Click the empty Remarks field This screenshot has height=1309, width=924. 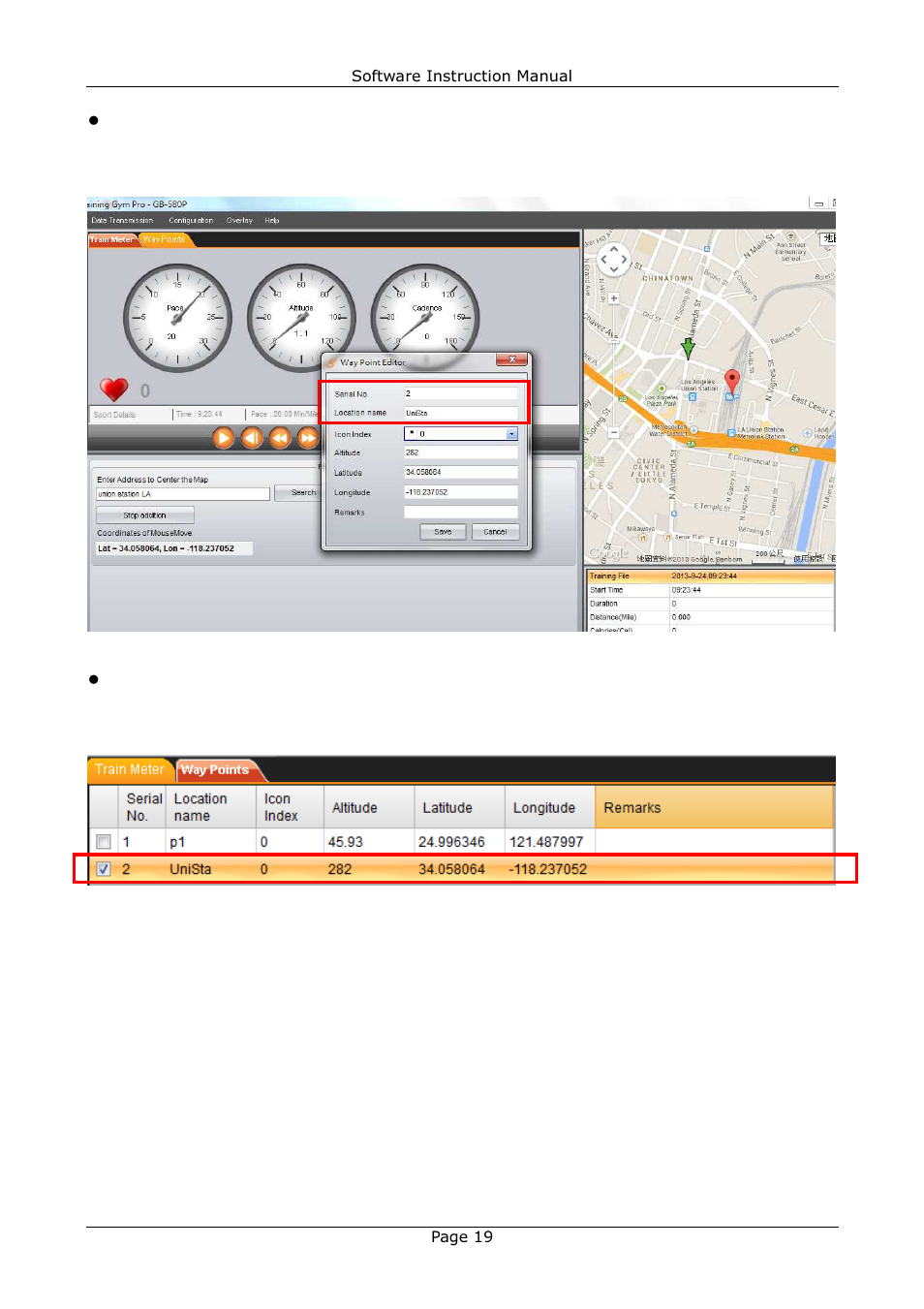(461, 513)
